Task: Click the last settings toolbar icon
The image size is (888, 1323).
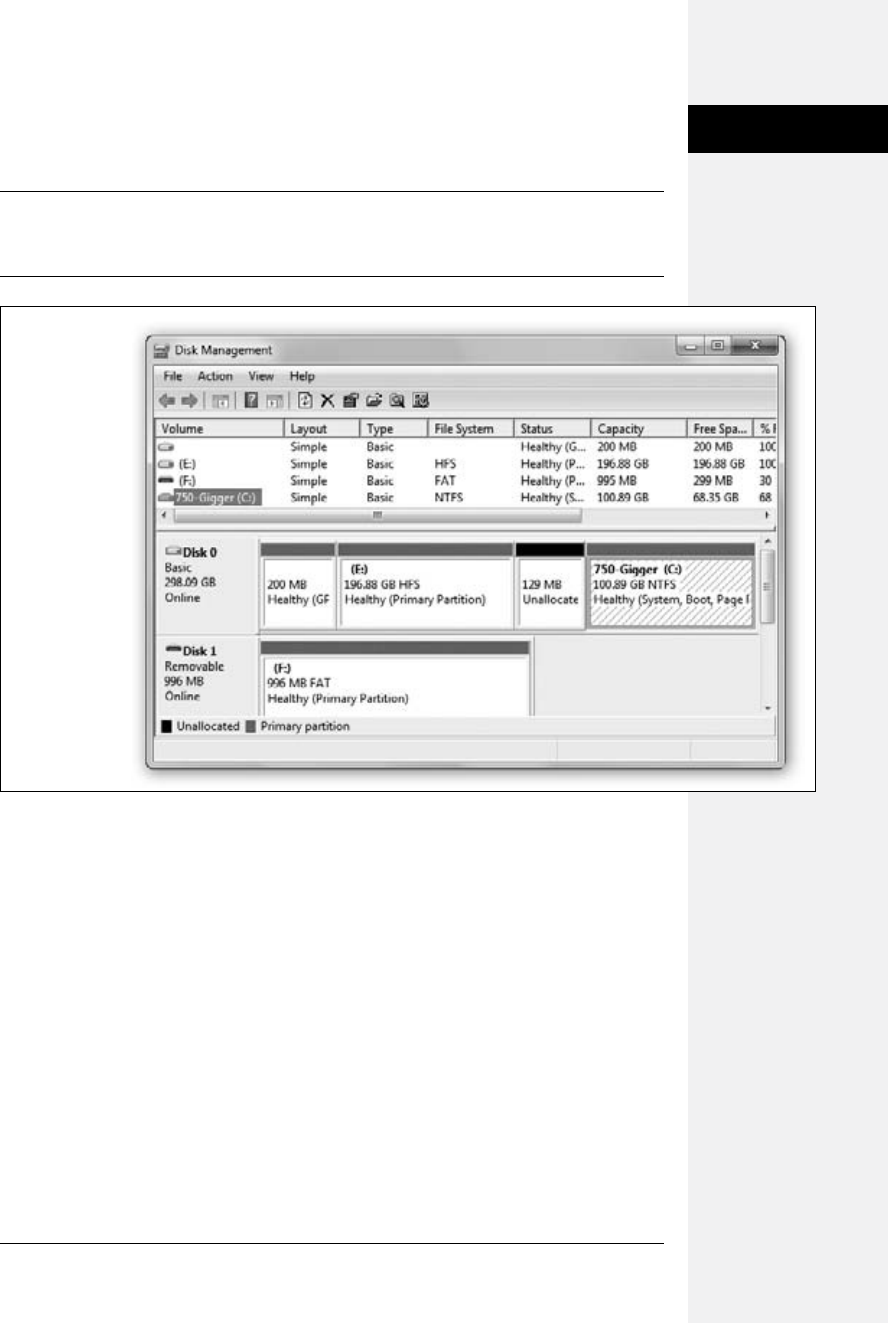Action: [420, 401]
